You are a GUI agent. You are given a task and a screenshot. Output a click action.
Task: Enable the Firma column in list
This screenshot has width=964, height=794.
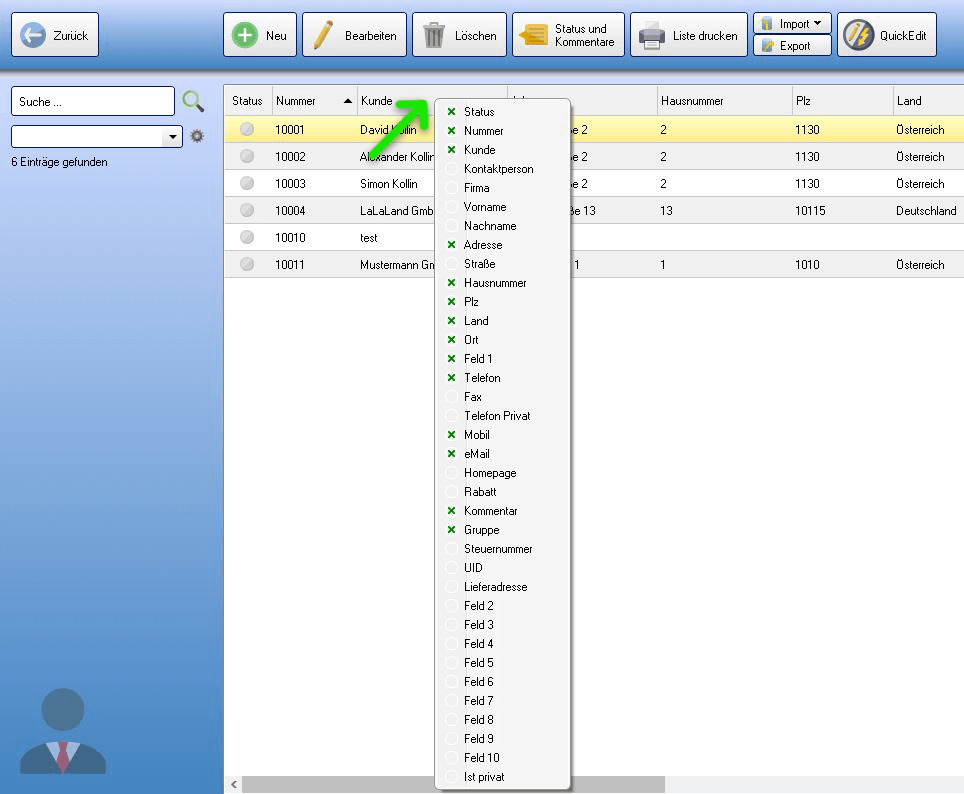[x=476, y=188]
